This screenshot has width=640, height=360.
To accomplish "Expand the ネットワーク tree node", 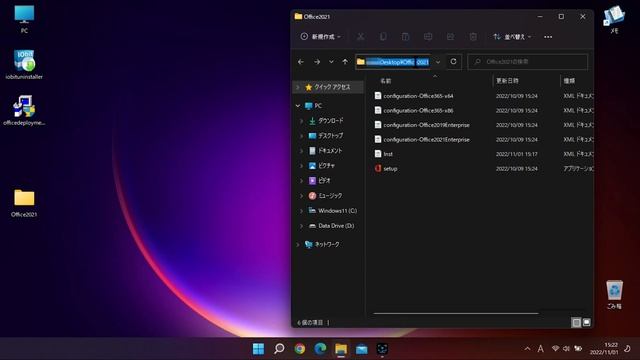I will pos(298,244).
